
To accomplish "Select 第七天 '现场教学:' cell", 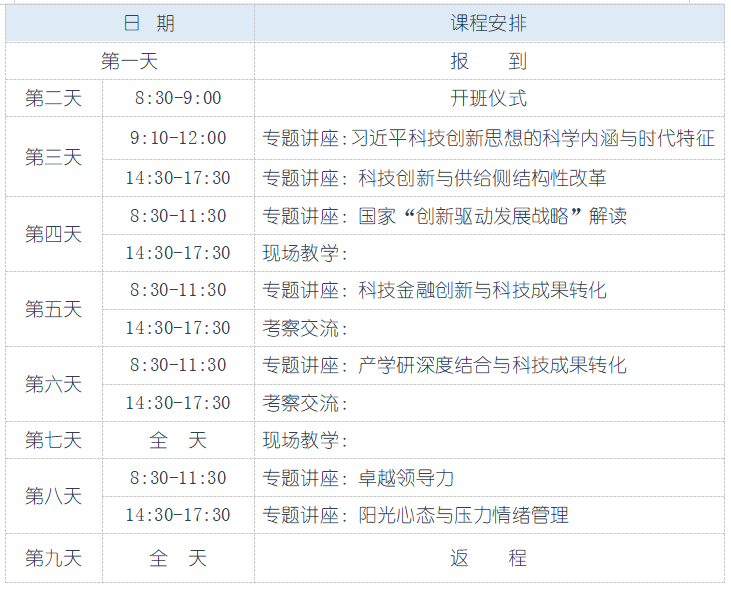I will 490,440.
